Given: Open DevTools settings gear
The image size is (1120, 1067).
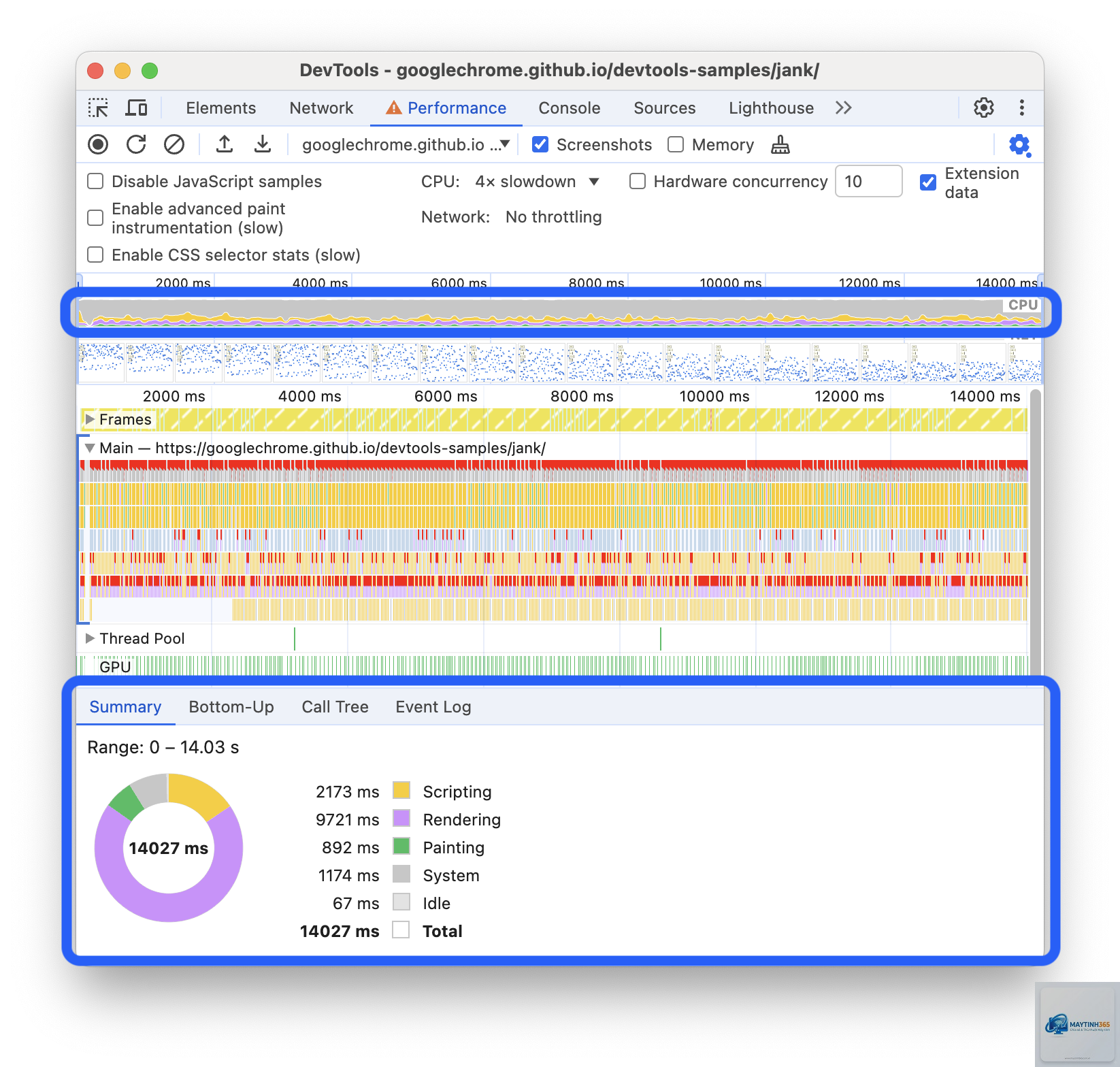Looking at the screenshot, I should coord(983,108).
